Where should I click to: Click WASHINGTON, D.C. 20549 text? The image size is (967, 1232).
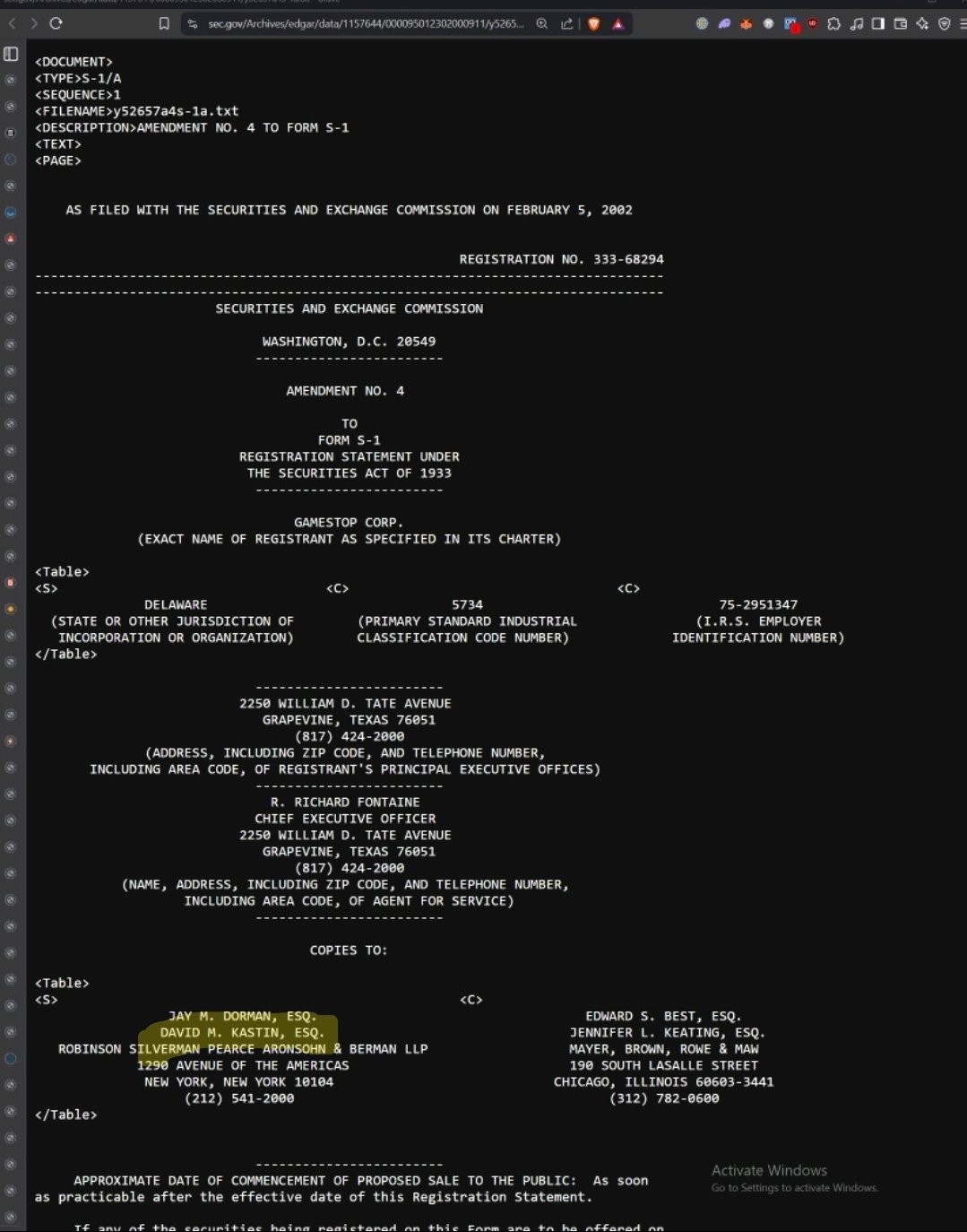point(349,342)
